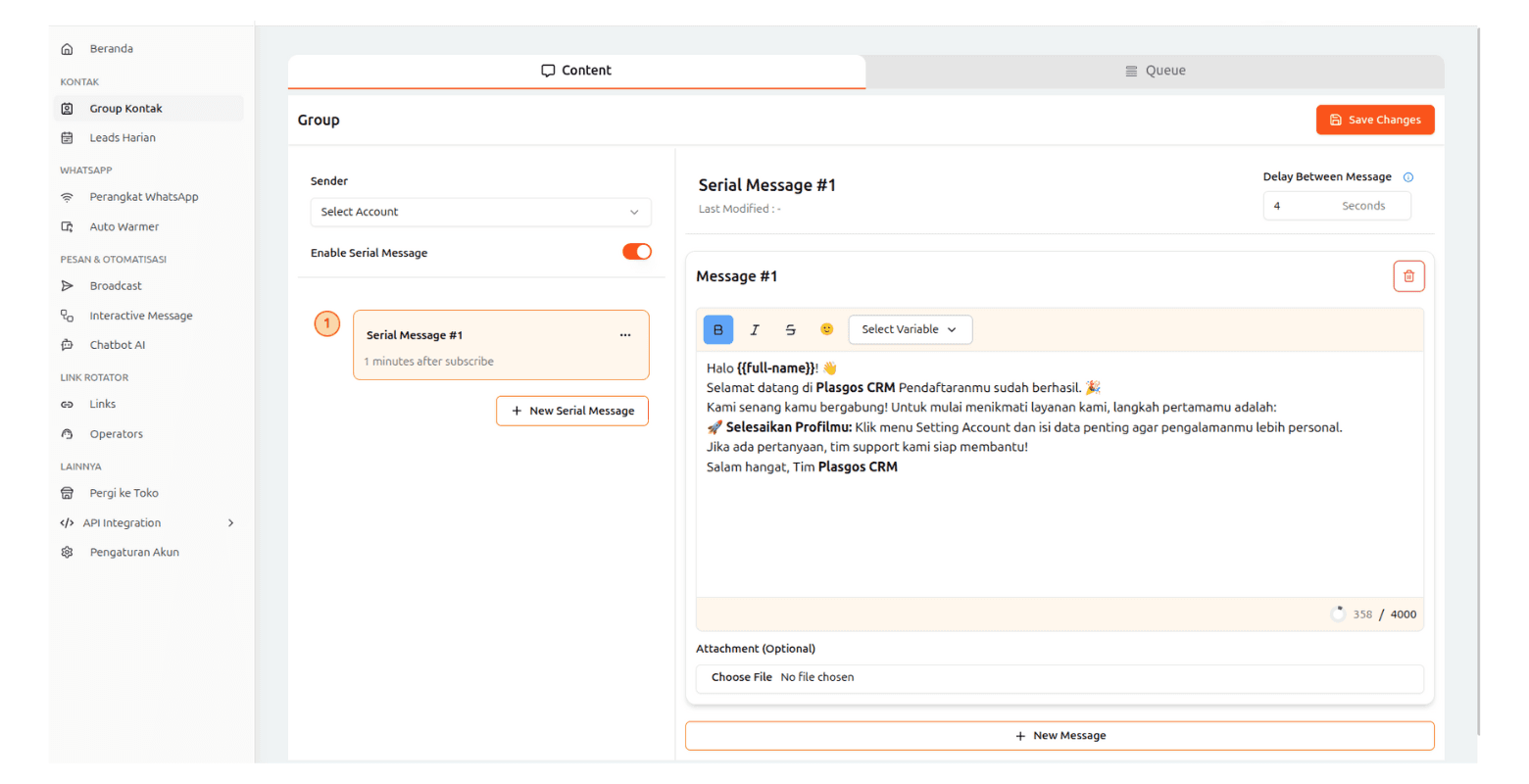The width and height of the screenshot is (1529, 784).
Task: Open Chatbot AI from sidebar
Action: pos(117,345)
